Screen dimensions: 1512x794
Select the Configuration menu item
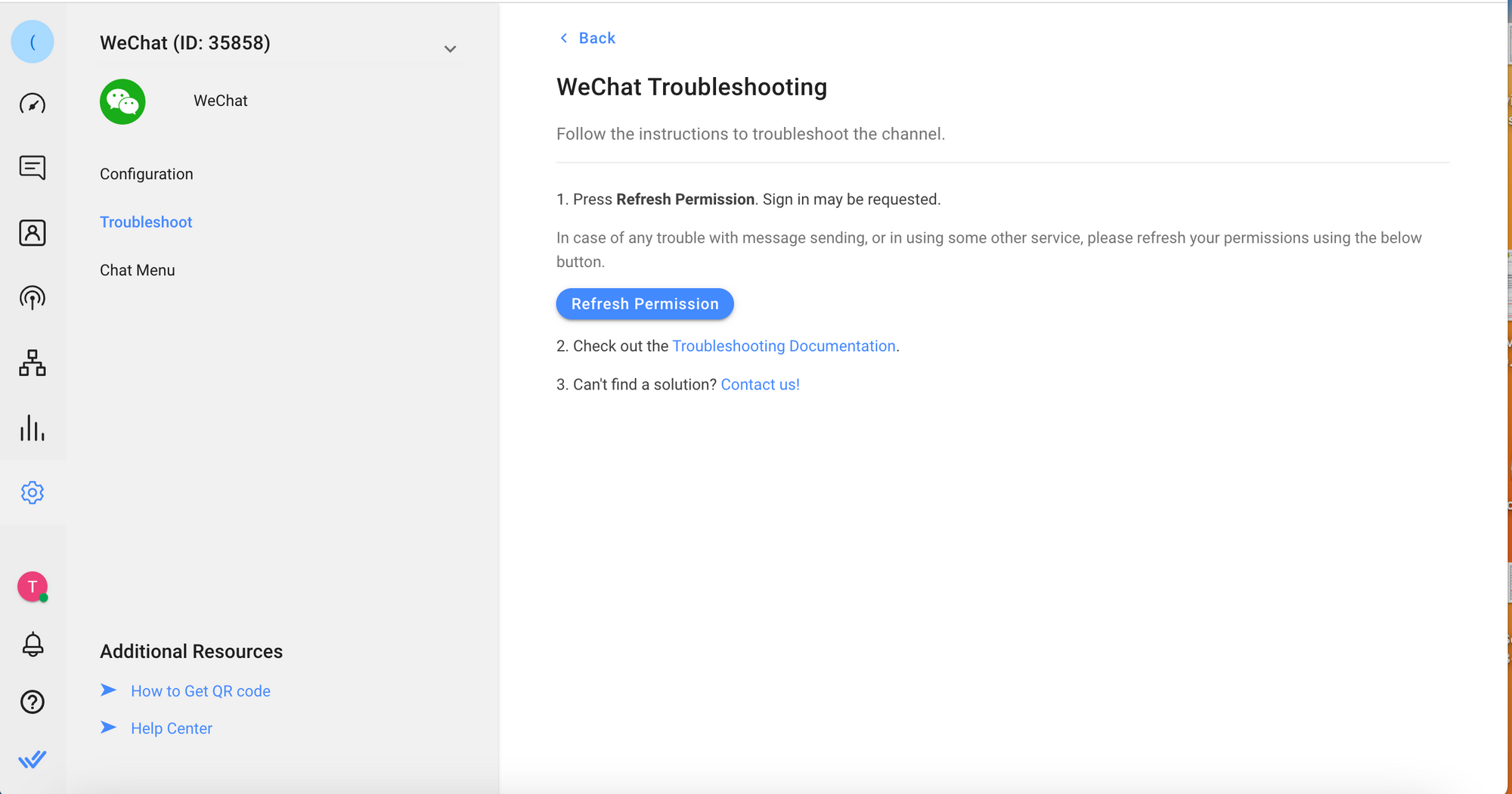click(x=147, y=174)
